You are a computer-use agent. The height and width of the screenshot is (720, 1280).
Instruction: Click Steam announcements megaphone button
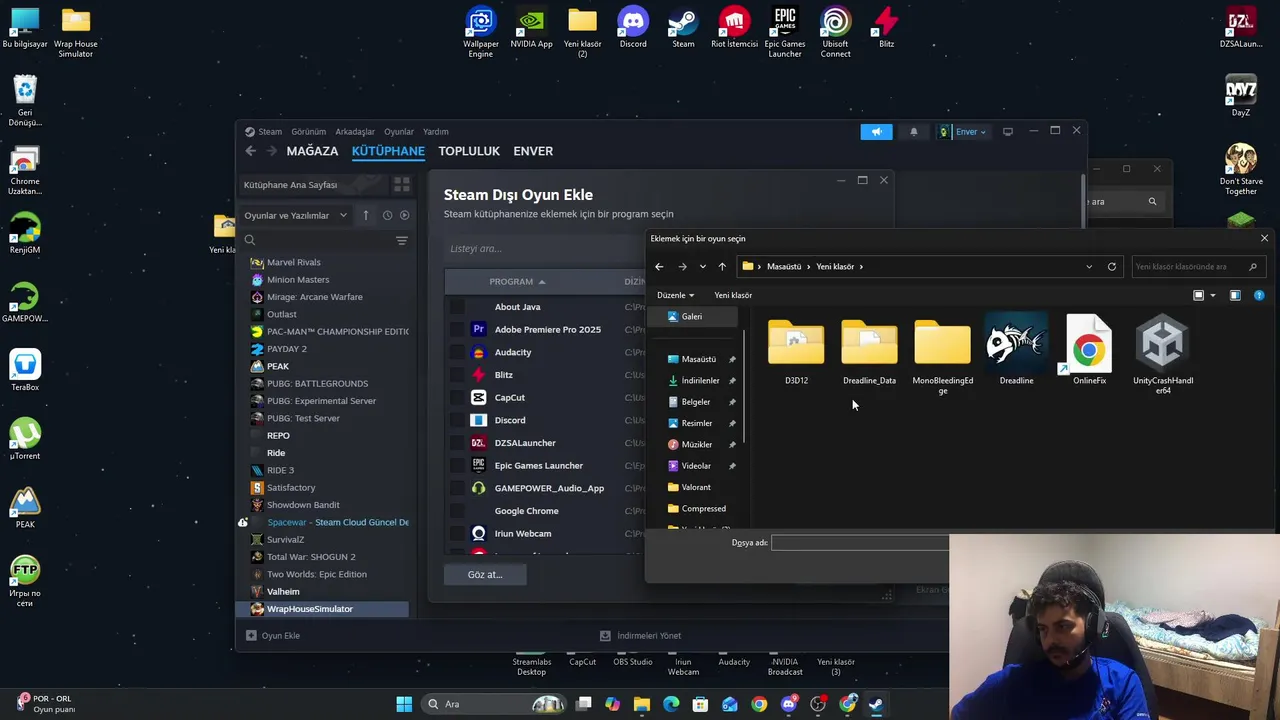point(876,132)
